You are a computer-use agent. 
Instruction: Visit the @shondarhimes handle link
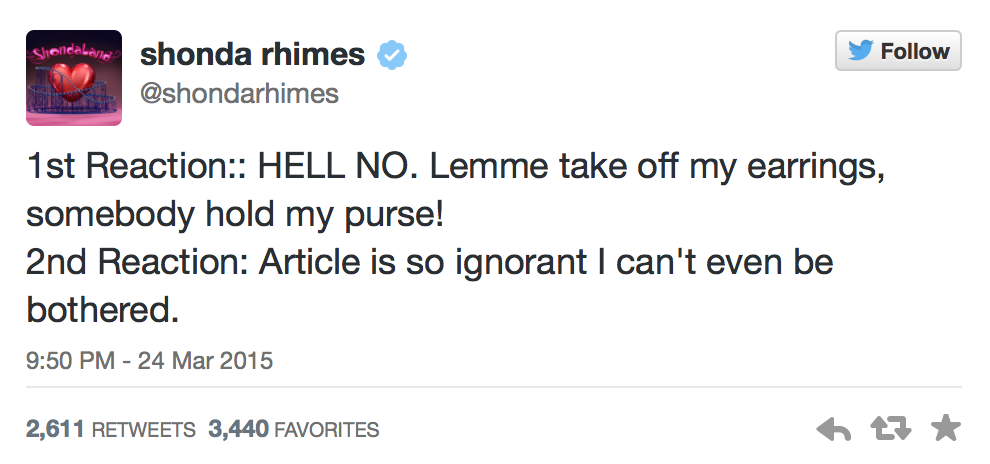click(239, 94)
